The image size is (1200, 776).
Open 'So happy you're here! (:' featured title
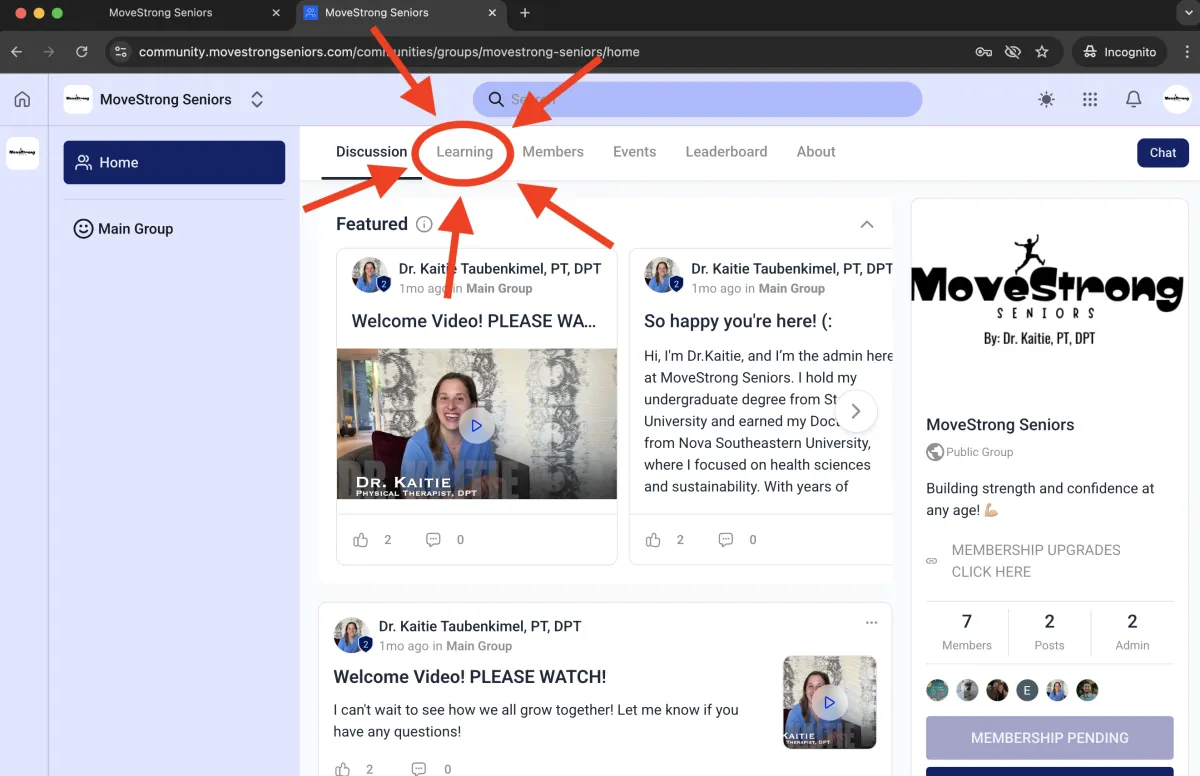click(738, 321)
